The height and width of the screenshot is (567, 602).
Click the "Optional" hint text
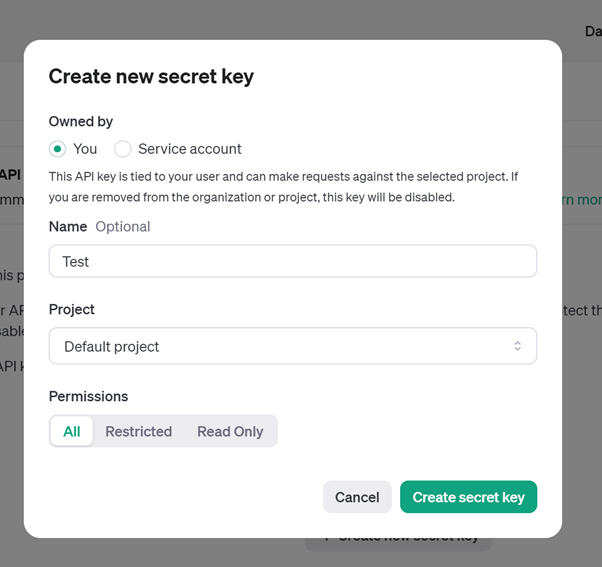pyautogui.click(x=123, y=227)
